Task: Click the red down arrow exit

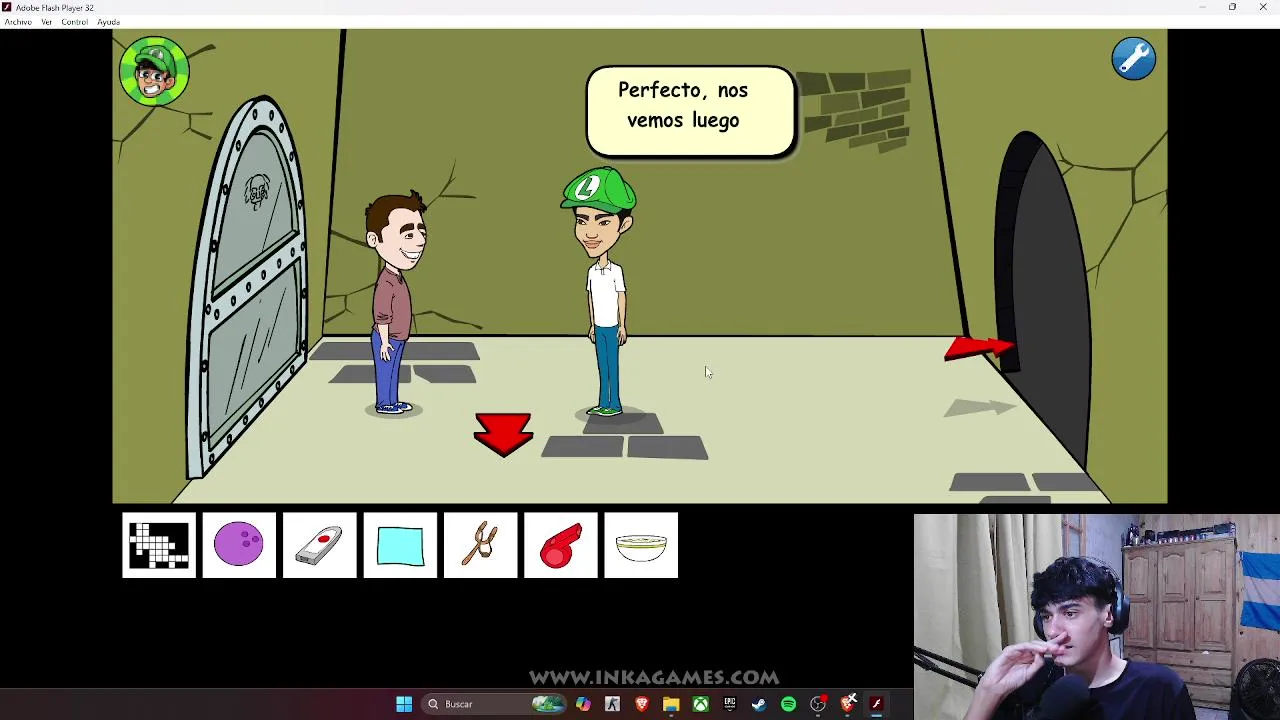Action: (x=503, y=434)
